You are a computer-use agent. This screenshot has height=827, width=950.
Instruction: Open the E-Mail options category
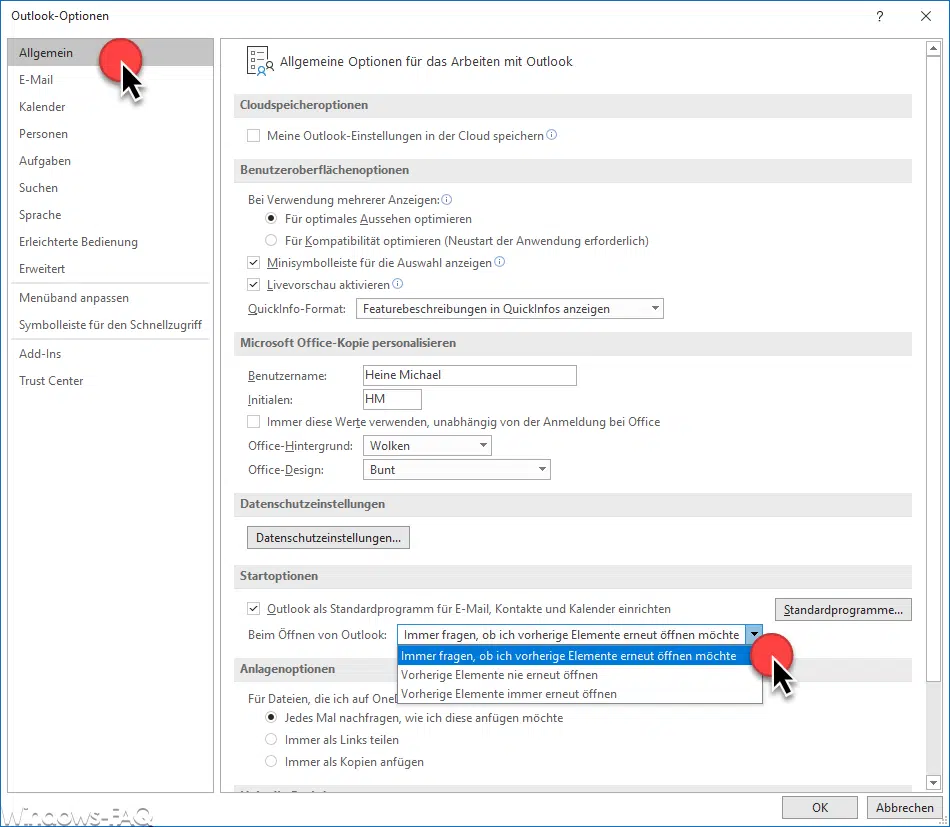click(110, 79)
